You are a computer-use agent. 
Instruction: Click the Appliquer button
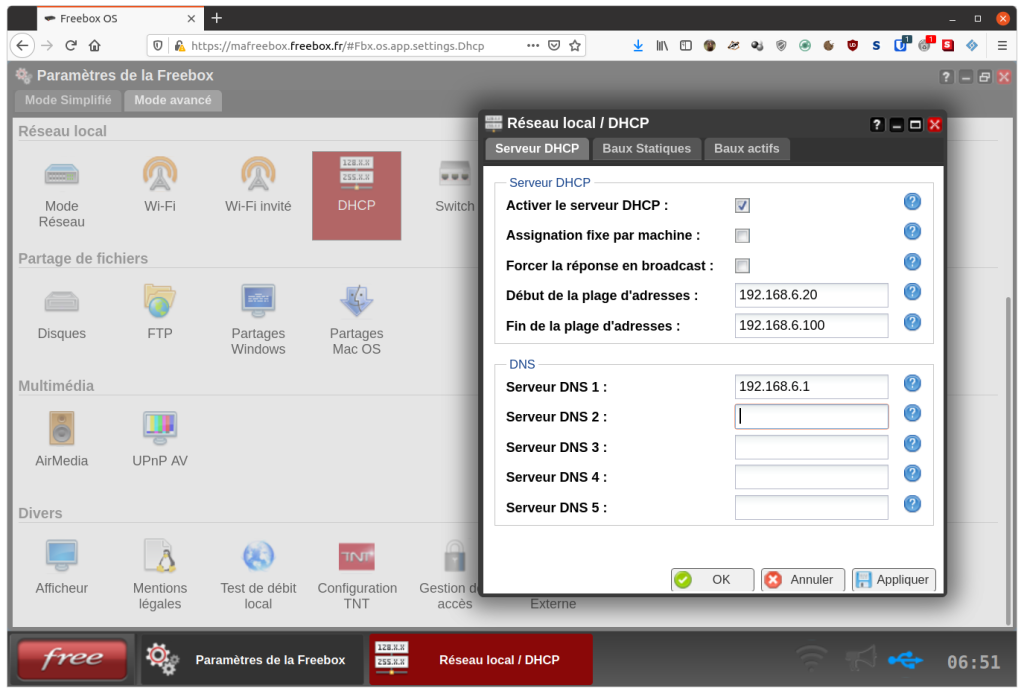(x=893, y=580)
